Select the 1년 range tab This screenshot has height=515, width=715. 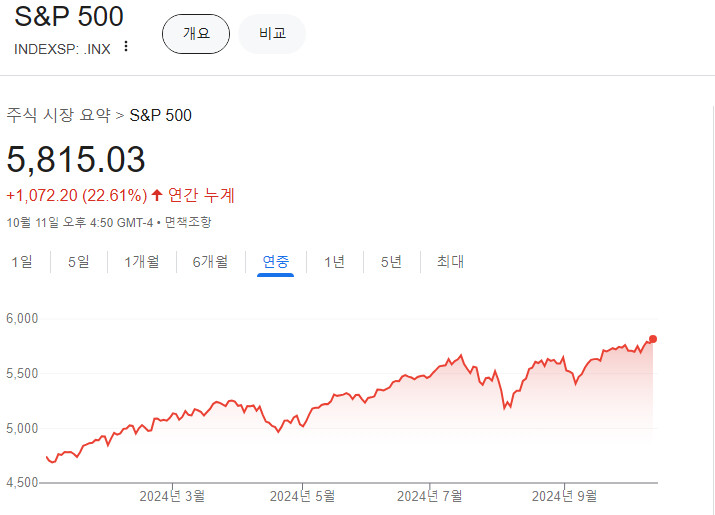(x=334, y=262)
